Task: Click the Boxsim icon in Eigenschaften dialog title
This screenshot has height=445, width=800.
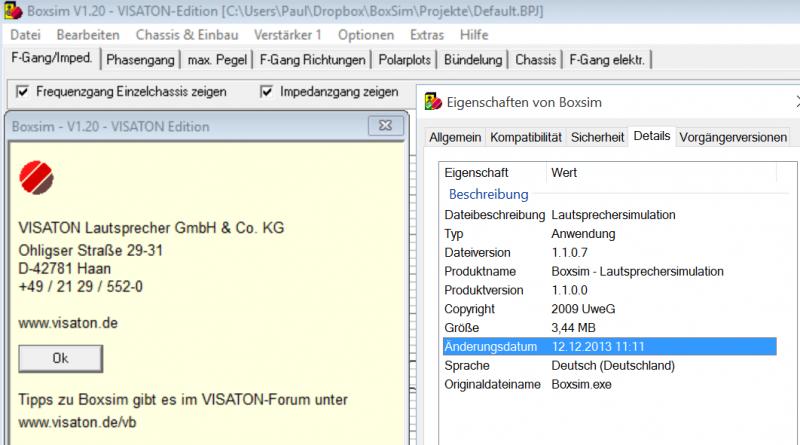Action: [x=433, y=102]
